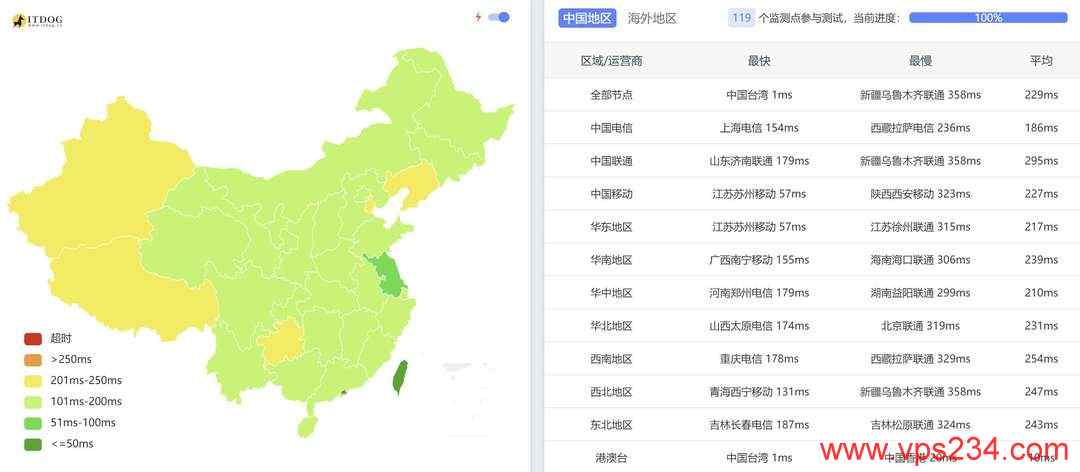Click the 平均 column header
This screenshot has height=472, width=1080.
point(1041,61)
